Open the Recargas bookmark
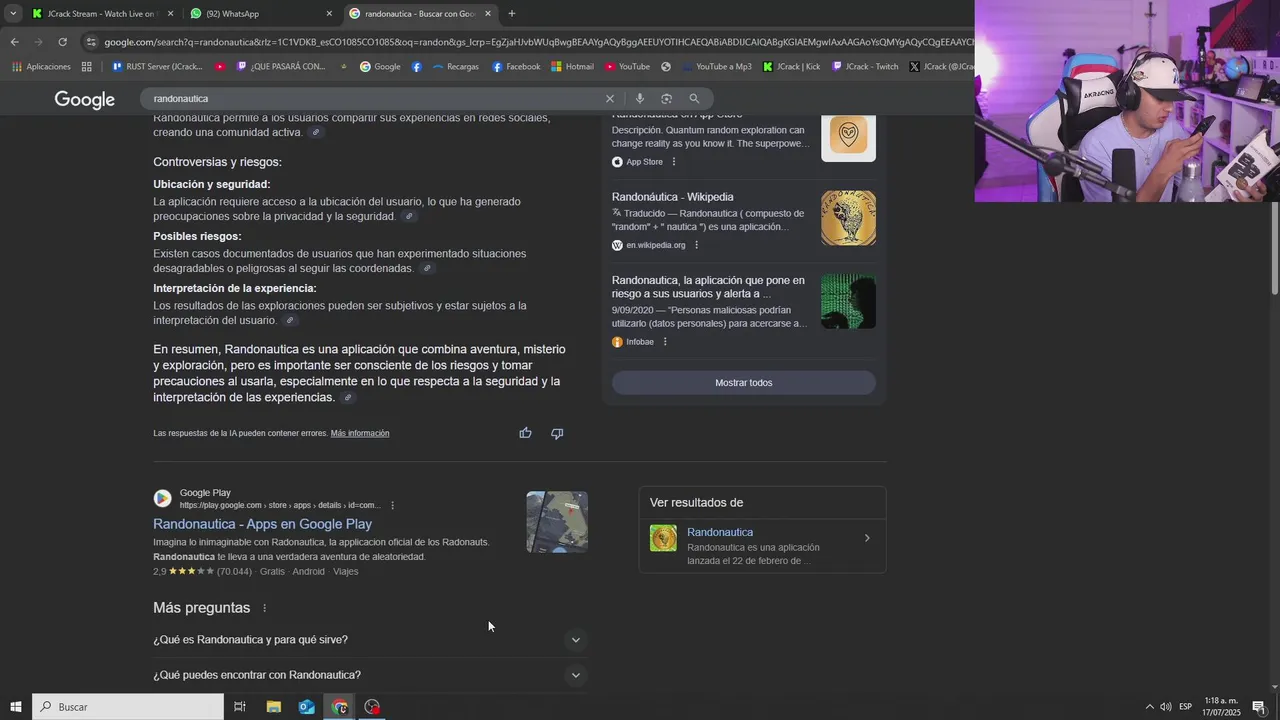This screenshot has width=1280, height=720. tap(455, 67)
